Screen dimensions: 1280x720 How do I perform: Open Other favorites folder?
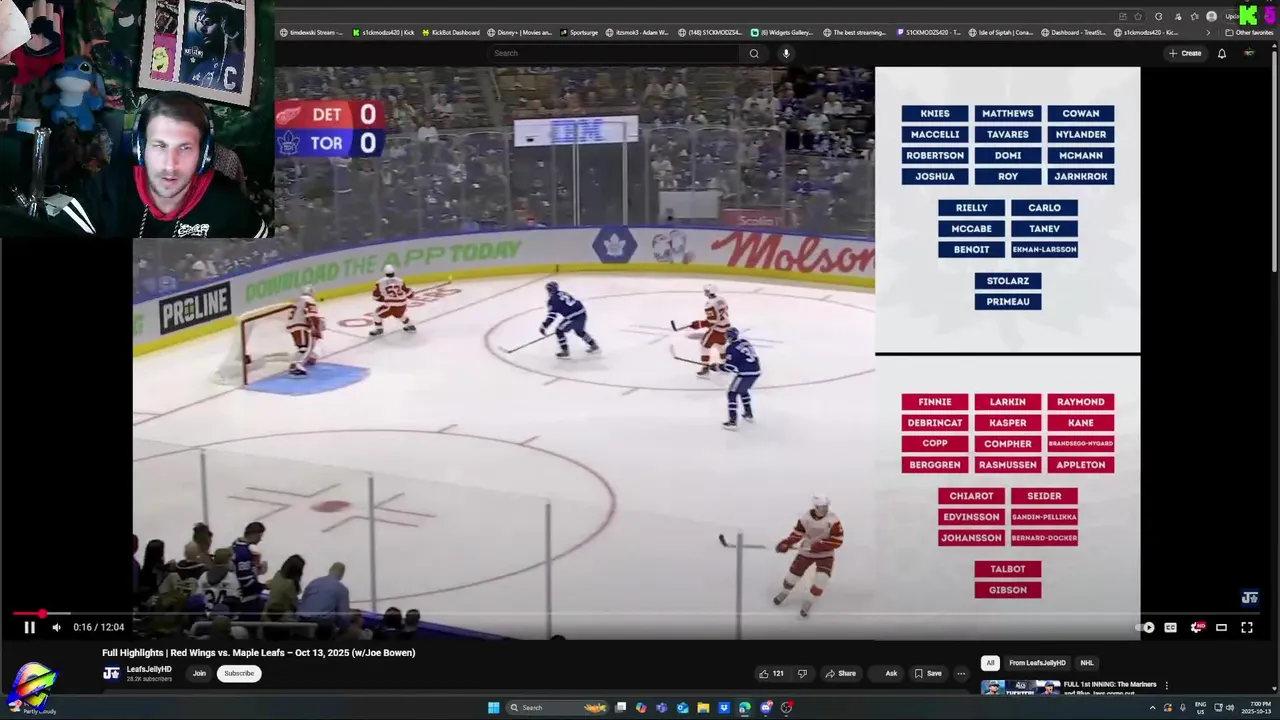tap(1249, 32)
